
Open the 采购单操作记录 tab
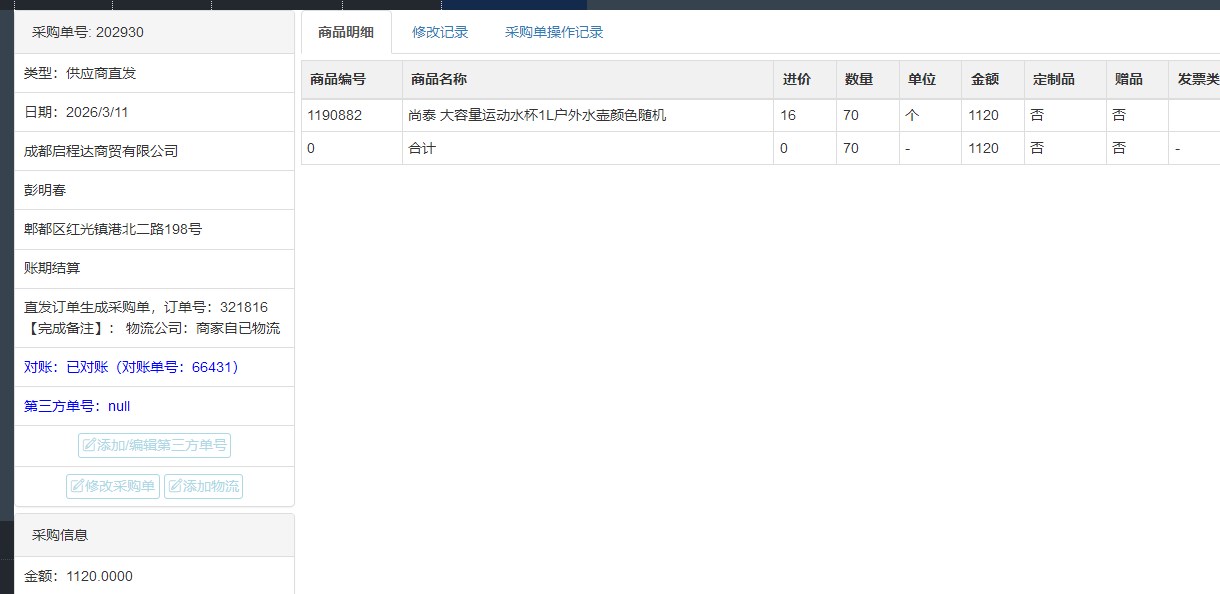[554, 32]
